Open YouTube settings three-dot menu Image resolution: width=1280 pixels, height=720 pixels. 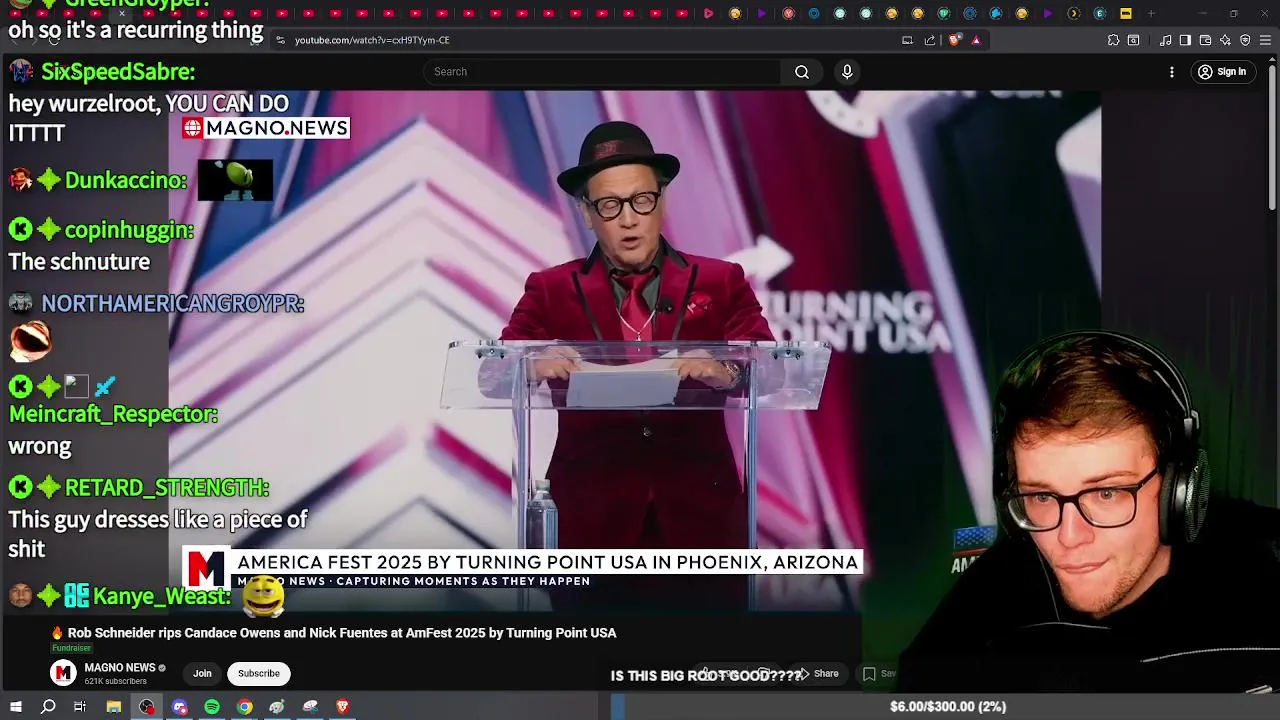[1172, 72]
